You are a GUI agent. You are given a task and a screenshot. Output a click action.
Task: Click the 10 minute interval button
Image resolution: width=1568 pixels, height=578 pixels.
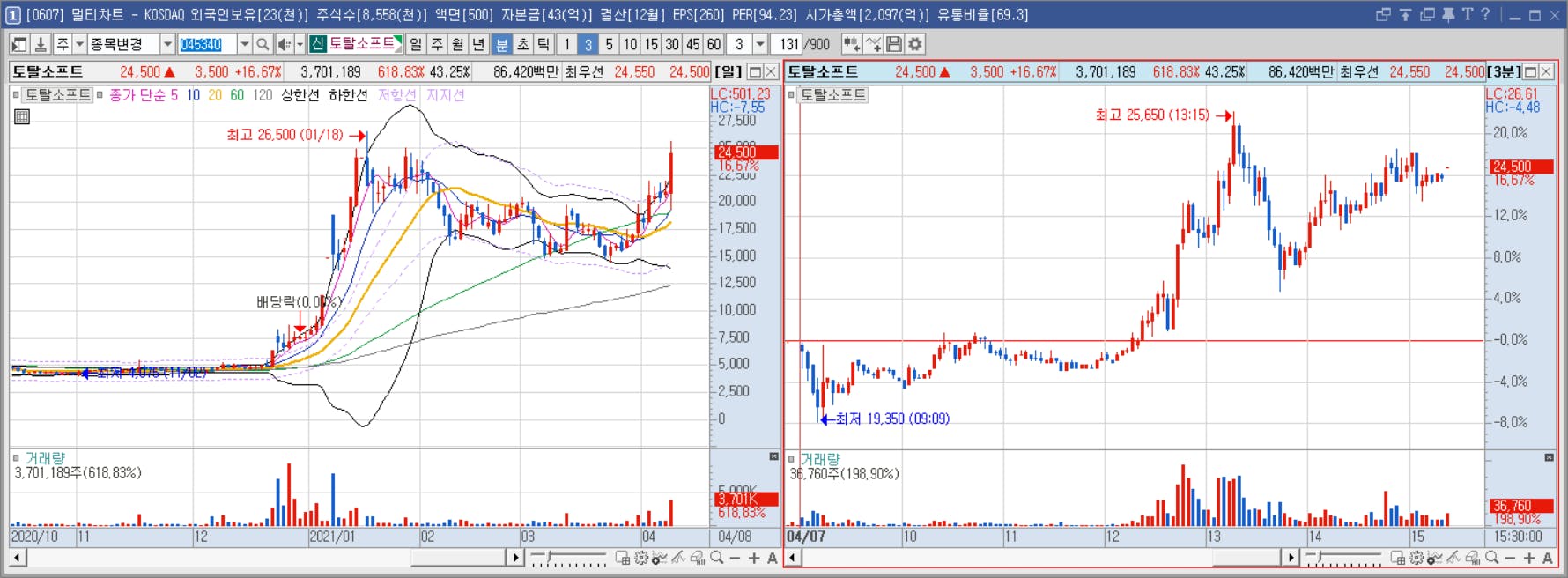tap(630, 44)
